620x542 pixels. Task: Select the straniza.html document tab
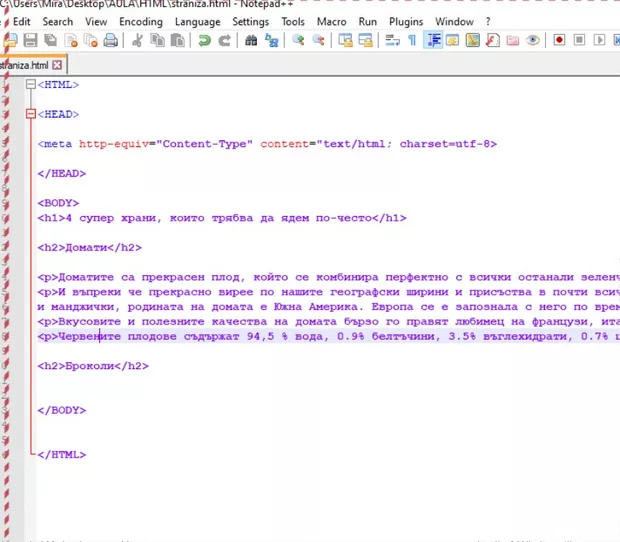(24, 64)
